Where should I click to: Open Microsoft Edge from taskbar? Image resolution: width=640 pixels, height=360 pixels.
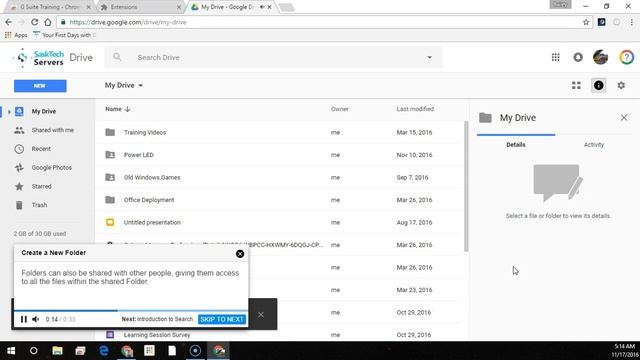104,351
